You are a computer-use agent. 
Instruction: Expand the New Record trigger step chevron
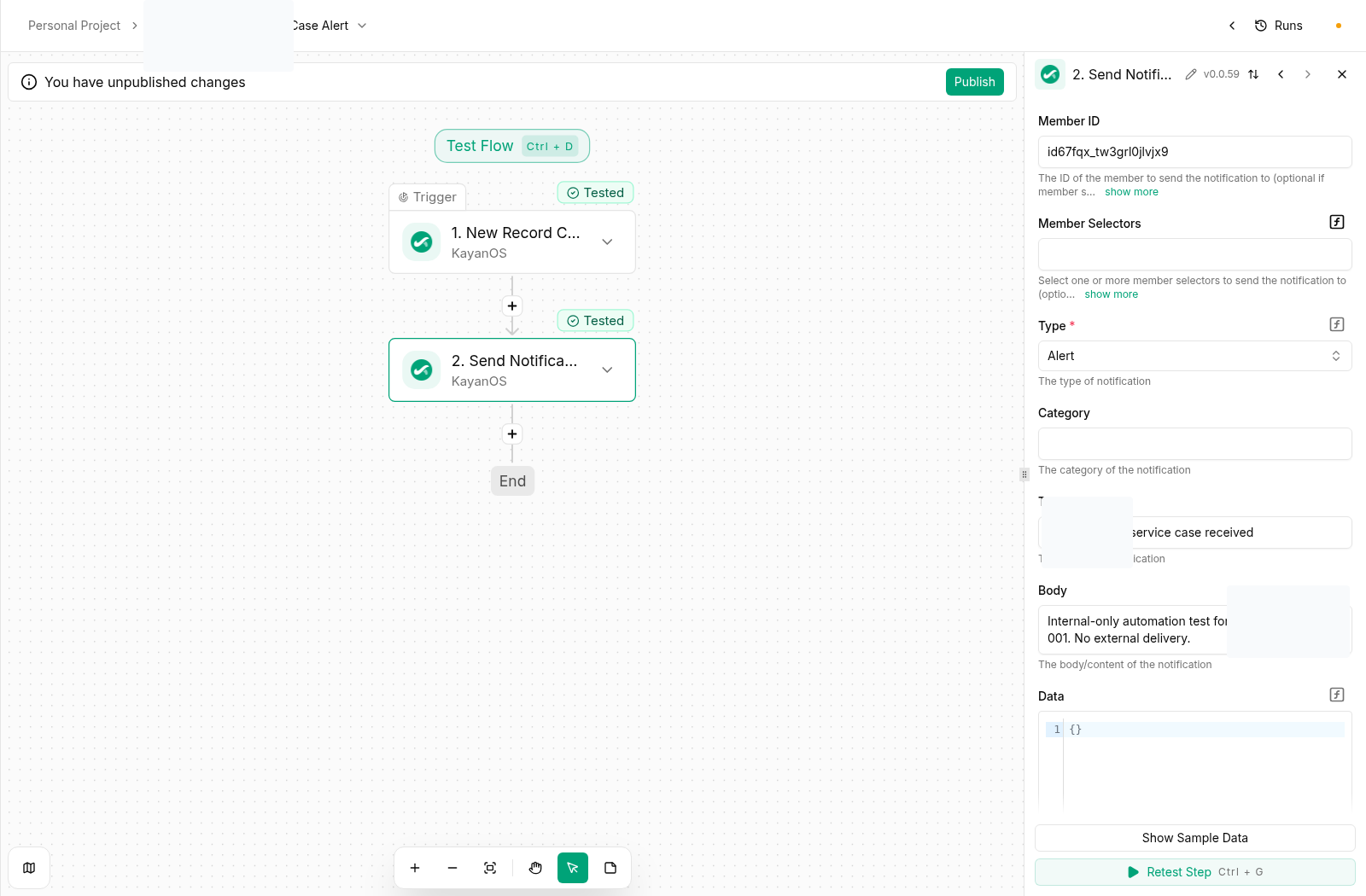(607, 242)
